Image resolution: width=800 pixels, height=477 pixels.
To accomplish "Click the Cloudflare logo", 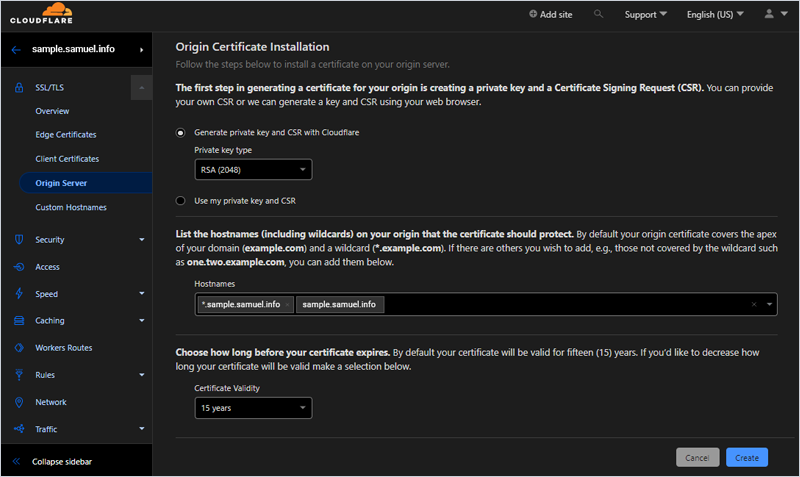I will (x=41, y=14).
